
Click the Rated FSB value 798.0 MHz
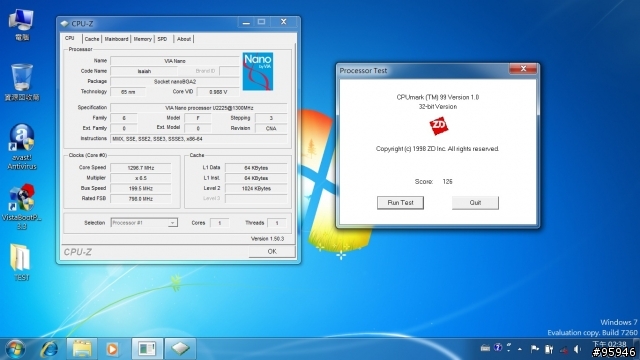141,199
